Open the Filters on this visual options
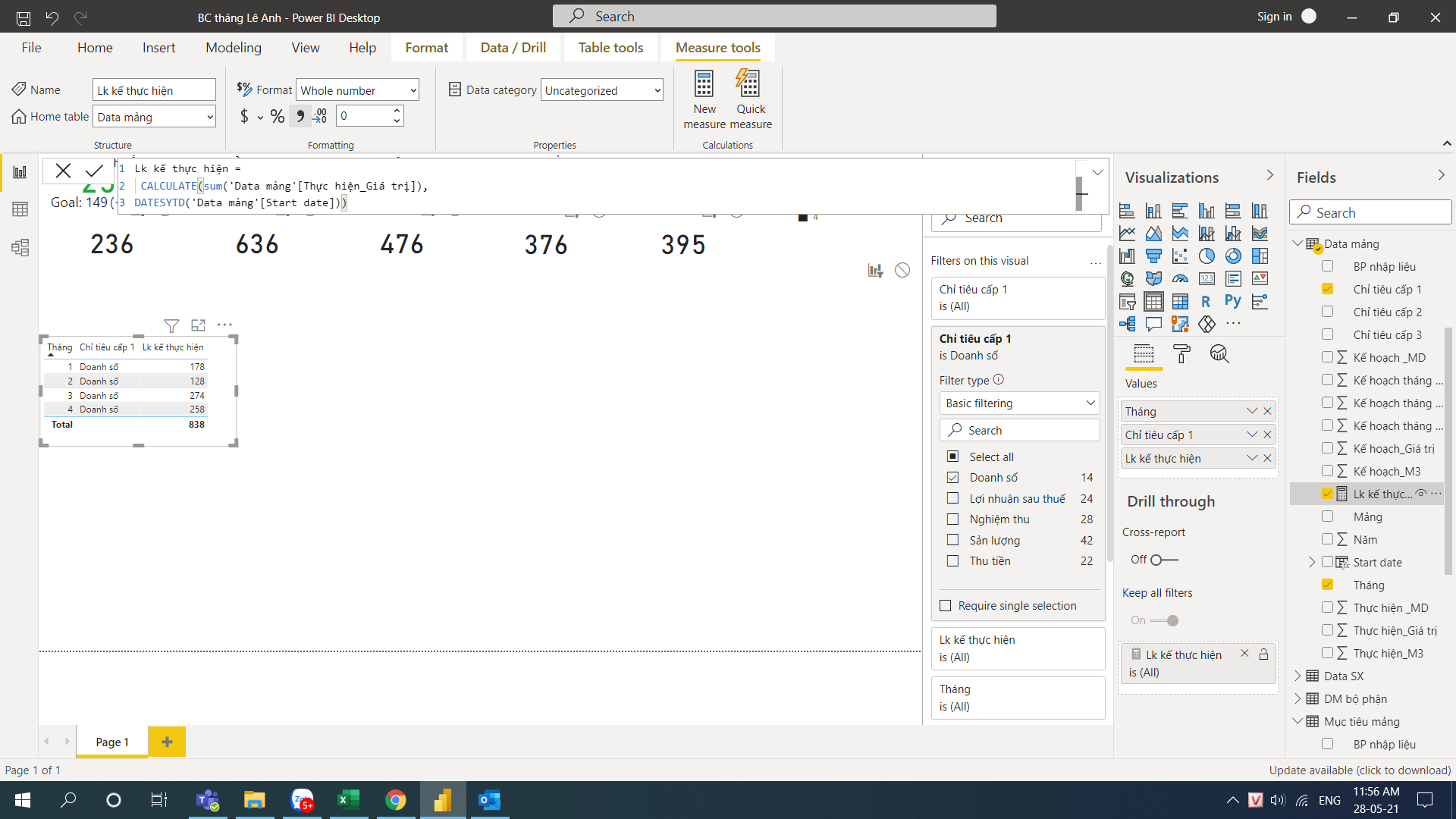Image resolution: width=1456 pixels, height=819 pixels. click(x=1095, y=262)
